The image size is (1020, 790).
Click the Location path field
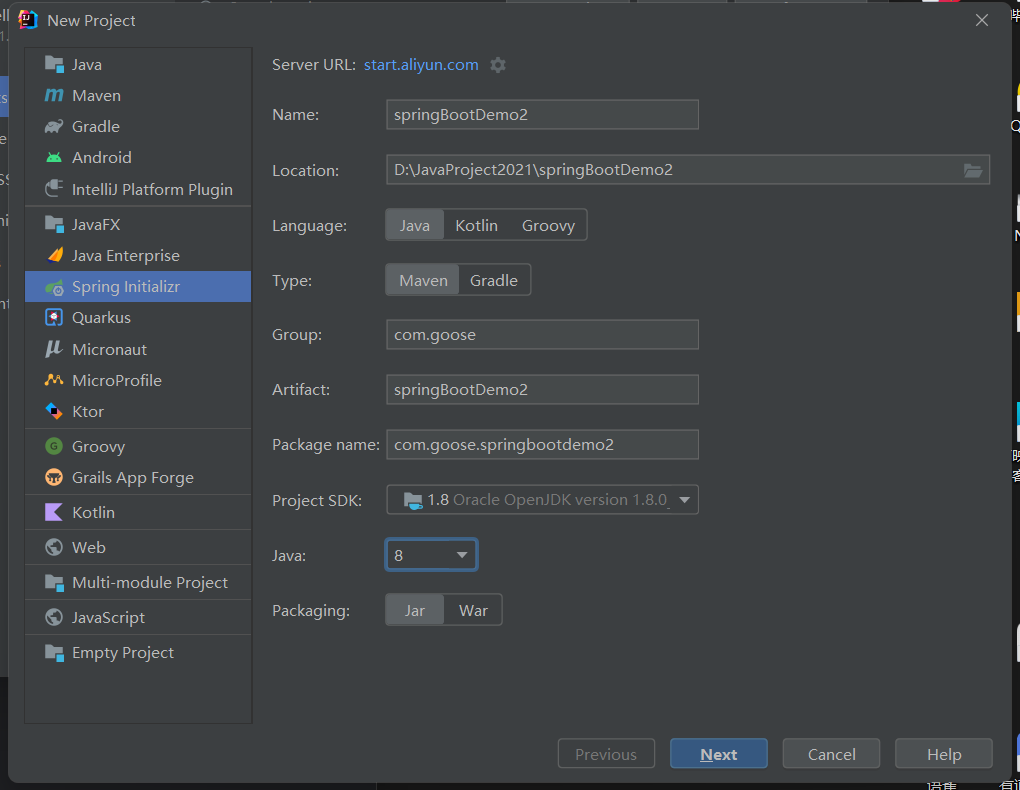[688, 170]
